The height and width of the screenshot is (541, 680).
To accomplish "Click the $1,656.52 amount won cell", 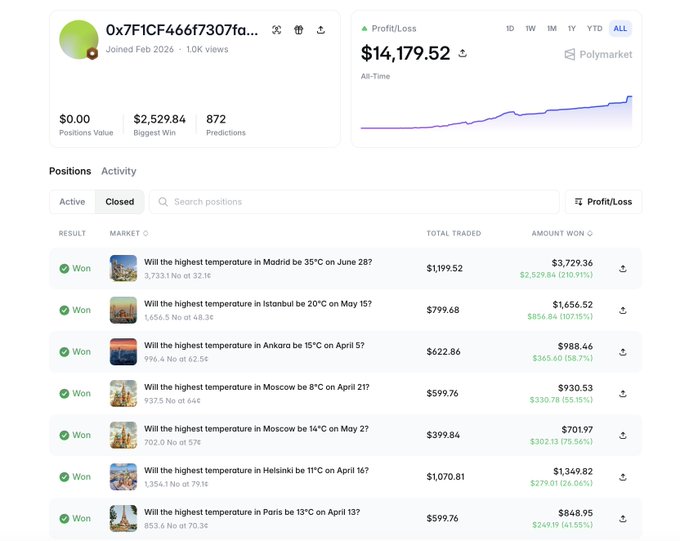I will pyautogui.click(x=572, y=305).
